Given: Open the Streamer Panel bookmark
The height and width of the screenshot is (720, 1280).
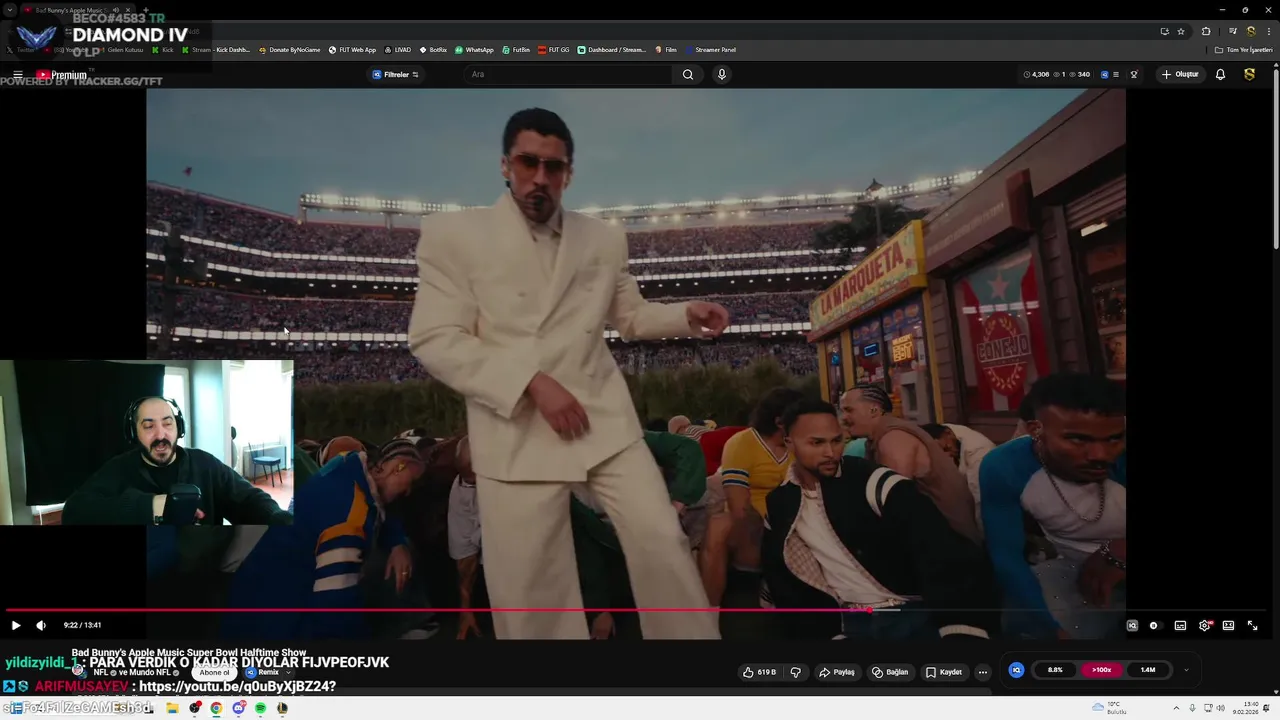Looking at the screenshot, I should (x=711, y=50).
